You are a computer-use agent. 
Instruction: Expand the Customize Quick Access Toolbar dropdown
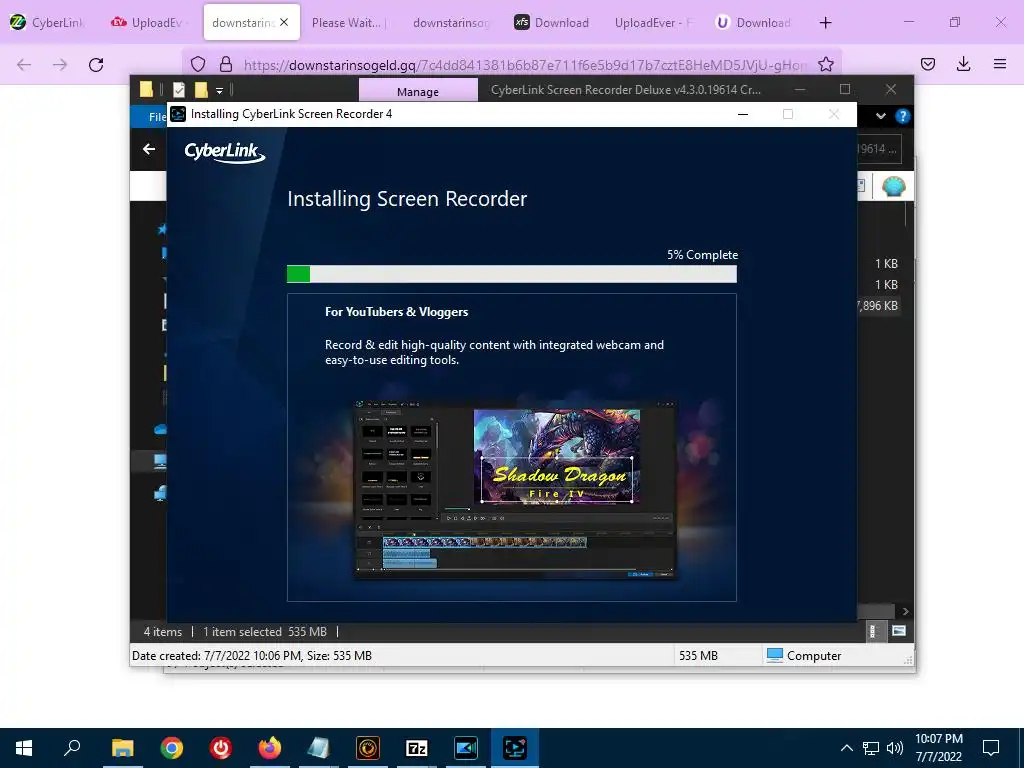coord(219,90)
